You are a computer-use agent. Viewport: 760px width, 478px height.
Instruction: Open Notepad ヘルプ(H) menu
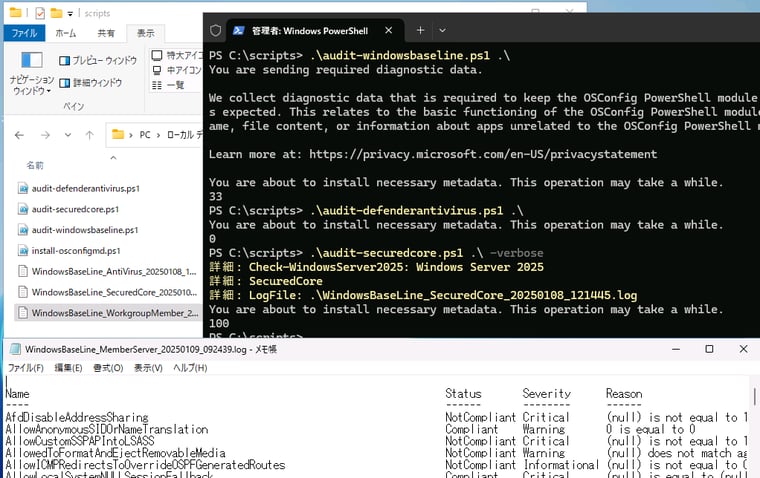[190, 368]
